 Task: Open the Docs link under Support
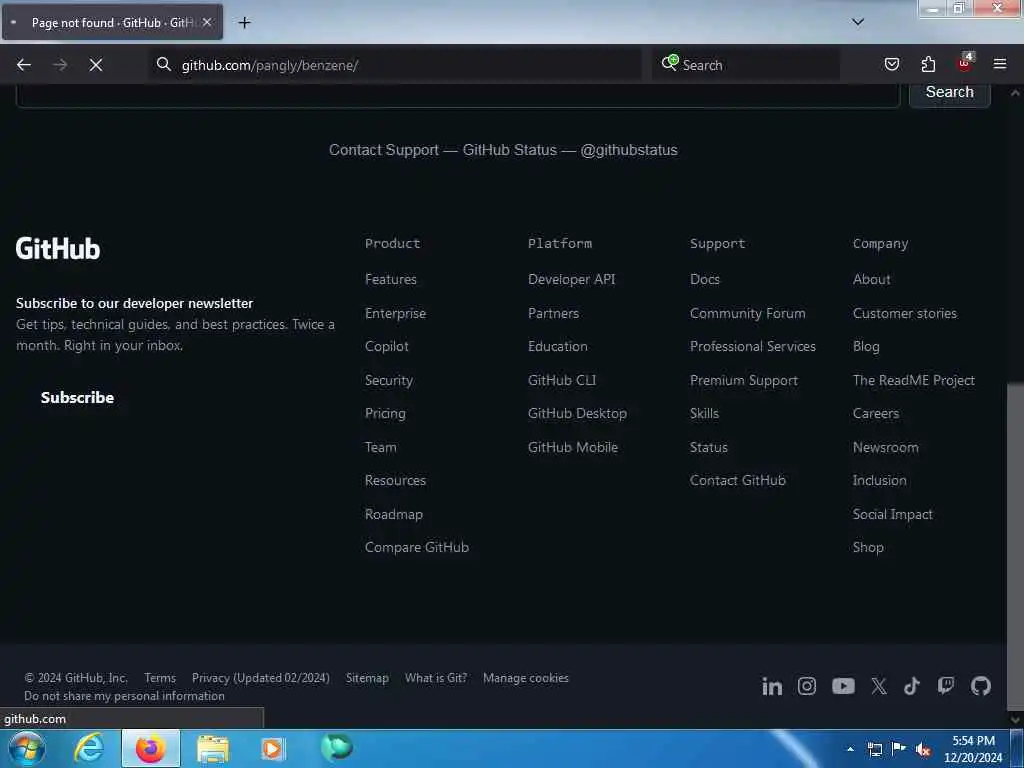[705, 279]
